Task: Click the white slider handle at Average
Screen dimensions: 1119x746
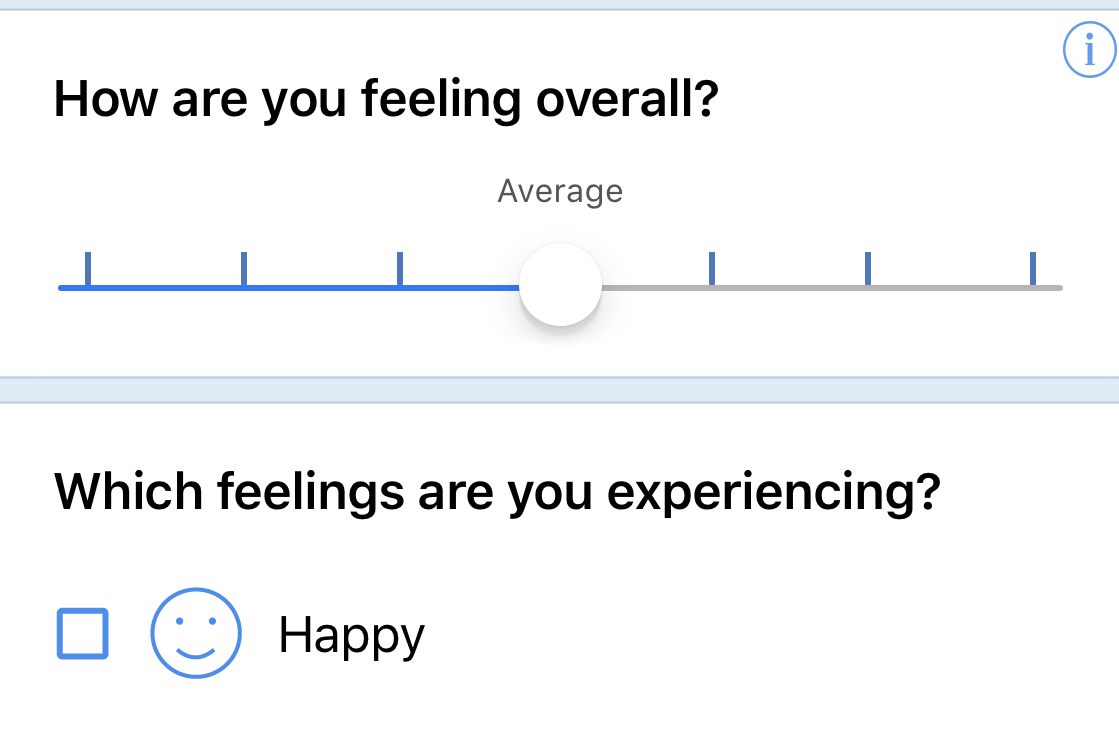Action: coord(560,285)
